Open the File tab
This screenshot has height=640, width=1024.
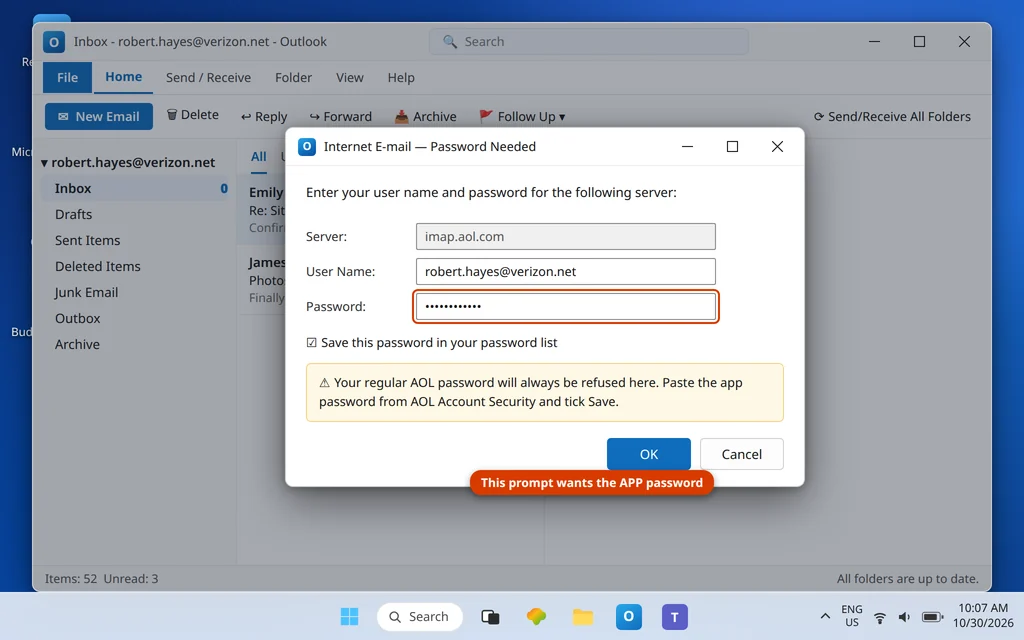click(x=67, y=78)
